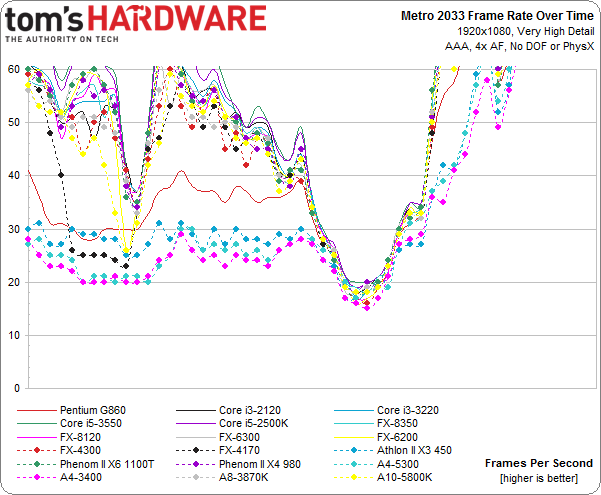Image resolution: width=601 pixels, height=495 pixels.
Task: Click the '1920x1080, Very High Detail' subtitle
Action: click(x=525, y=31)
